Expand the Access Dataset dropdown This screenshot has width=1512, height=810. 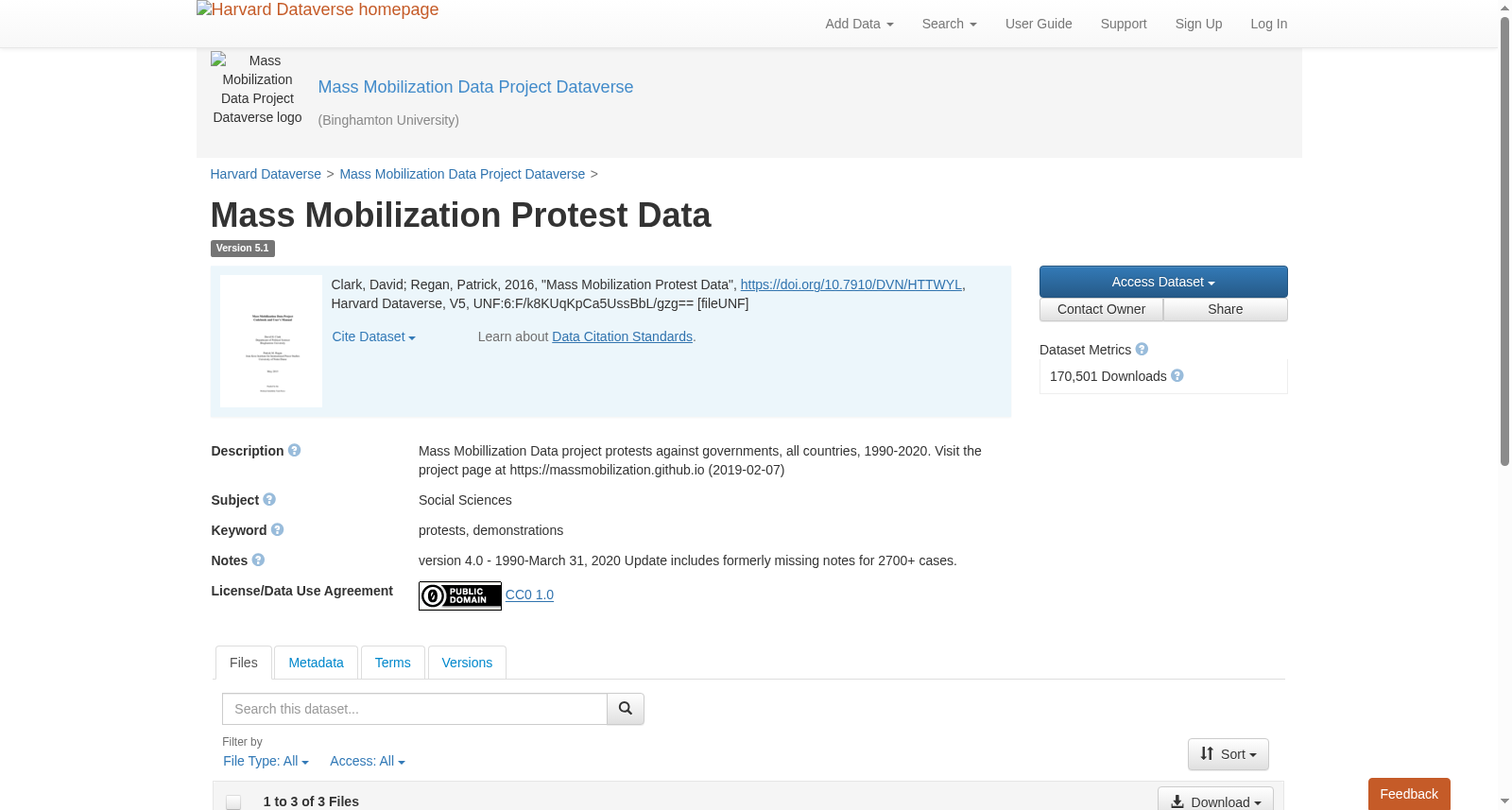point(1163,282)
